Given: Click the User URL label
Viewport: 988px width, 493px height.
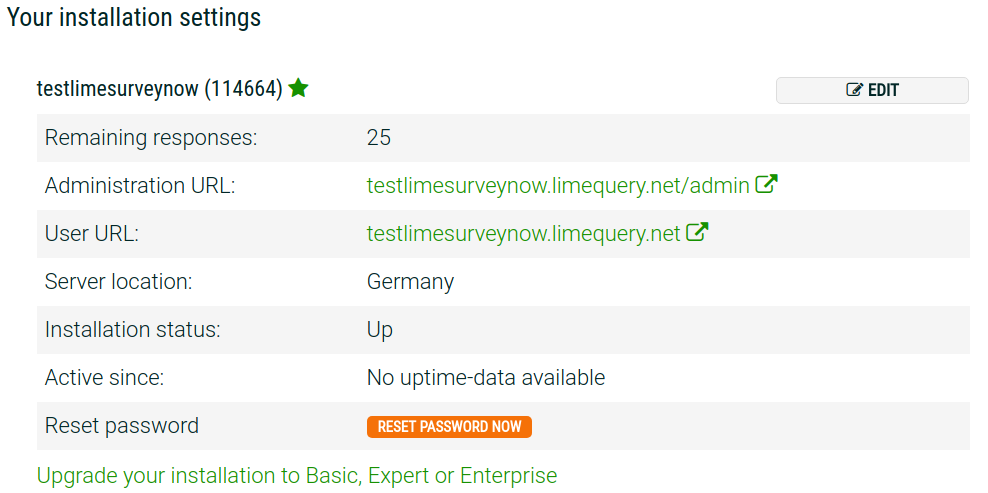Looking at the screenshot, I should click(x=92, y=234).
